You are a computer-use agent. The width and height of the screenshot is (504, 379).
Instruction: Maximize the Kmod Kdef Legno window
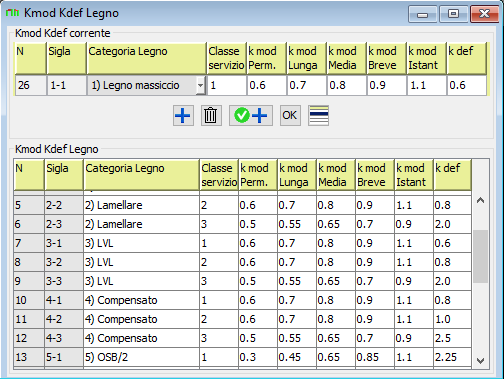coord(453,14)
